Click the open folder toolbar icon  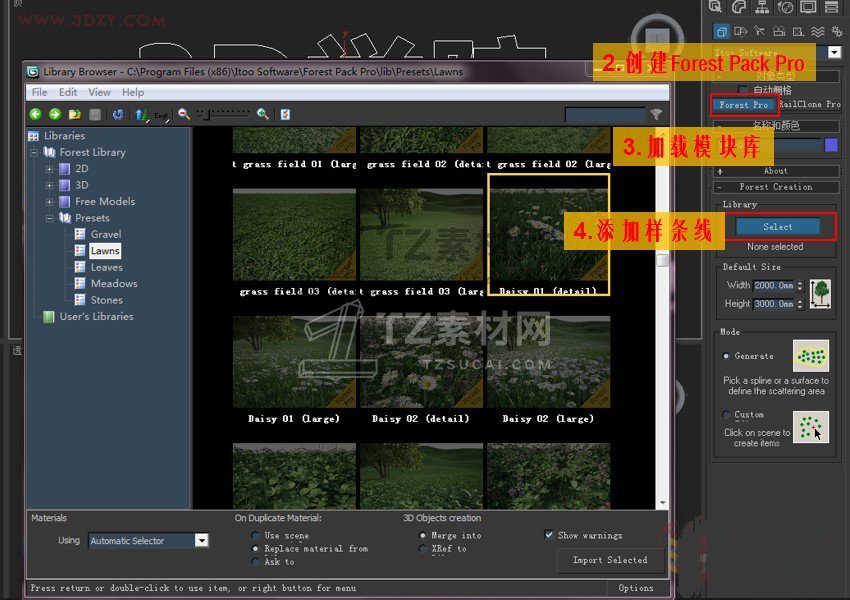click(74, 114)
